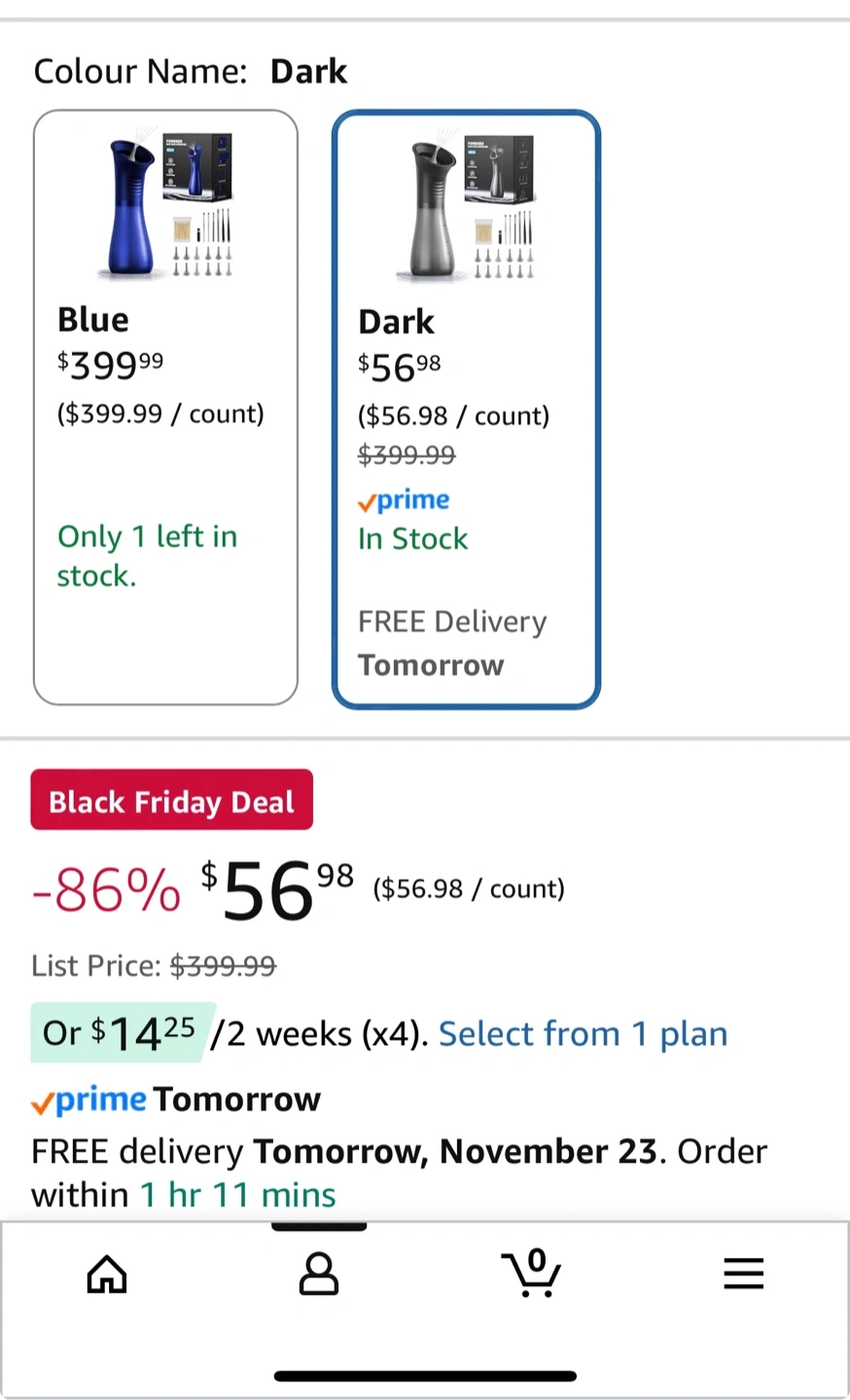
Task: Tap the "1 hr 11 mins" countdown text
Action: click(x=238, y=1195)
